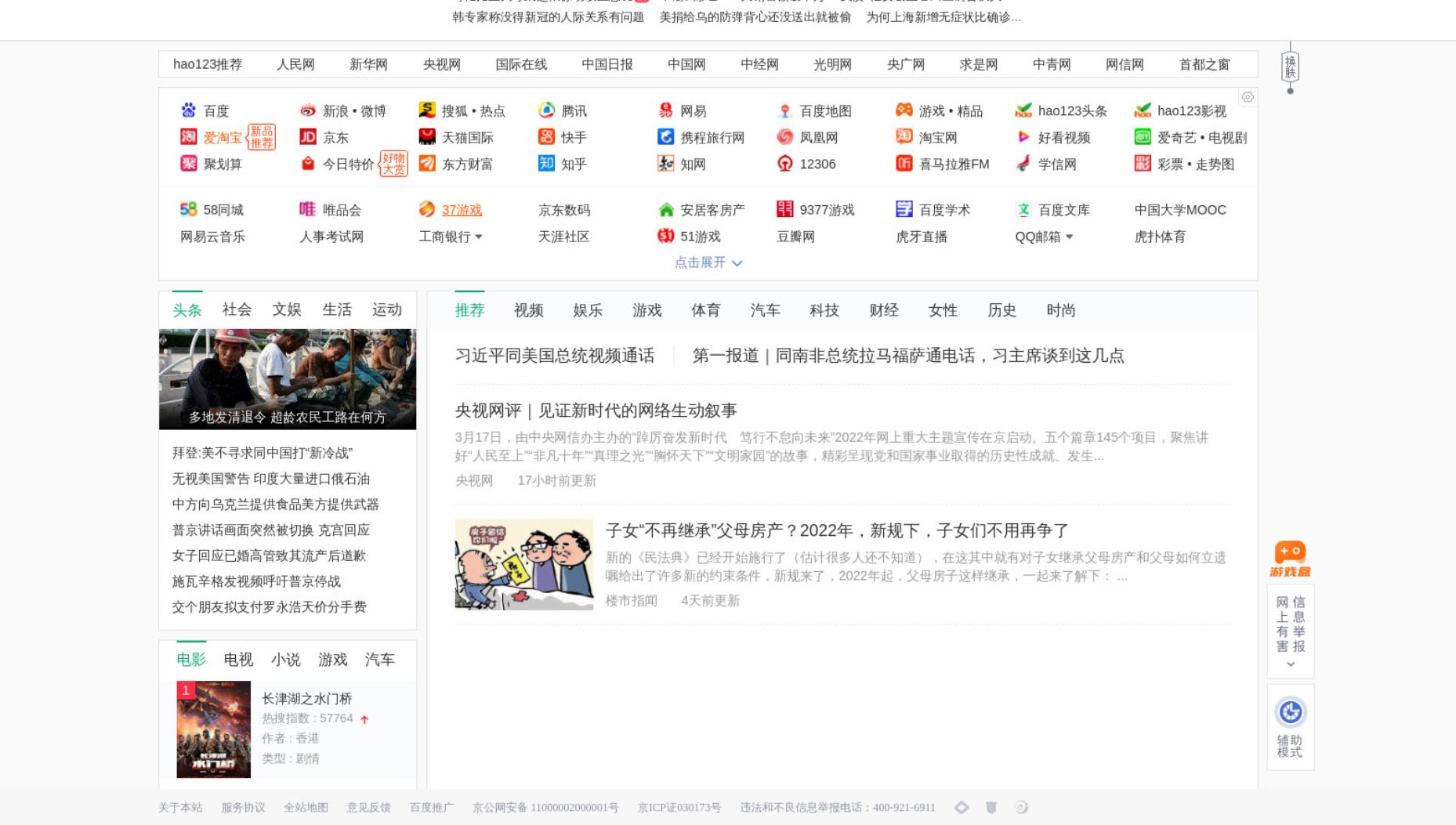Open the 长津湖之水门桥 movie poster
The height and width of the screenshot is (825, 1456).
click(x=213, y=729)
